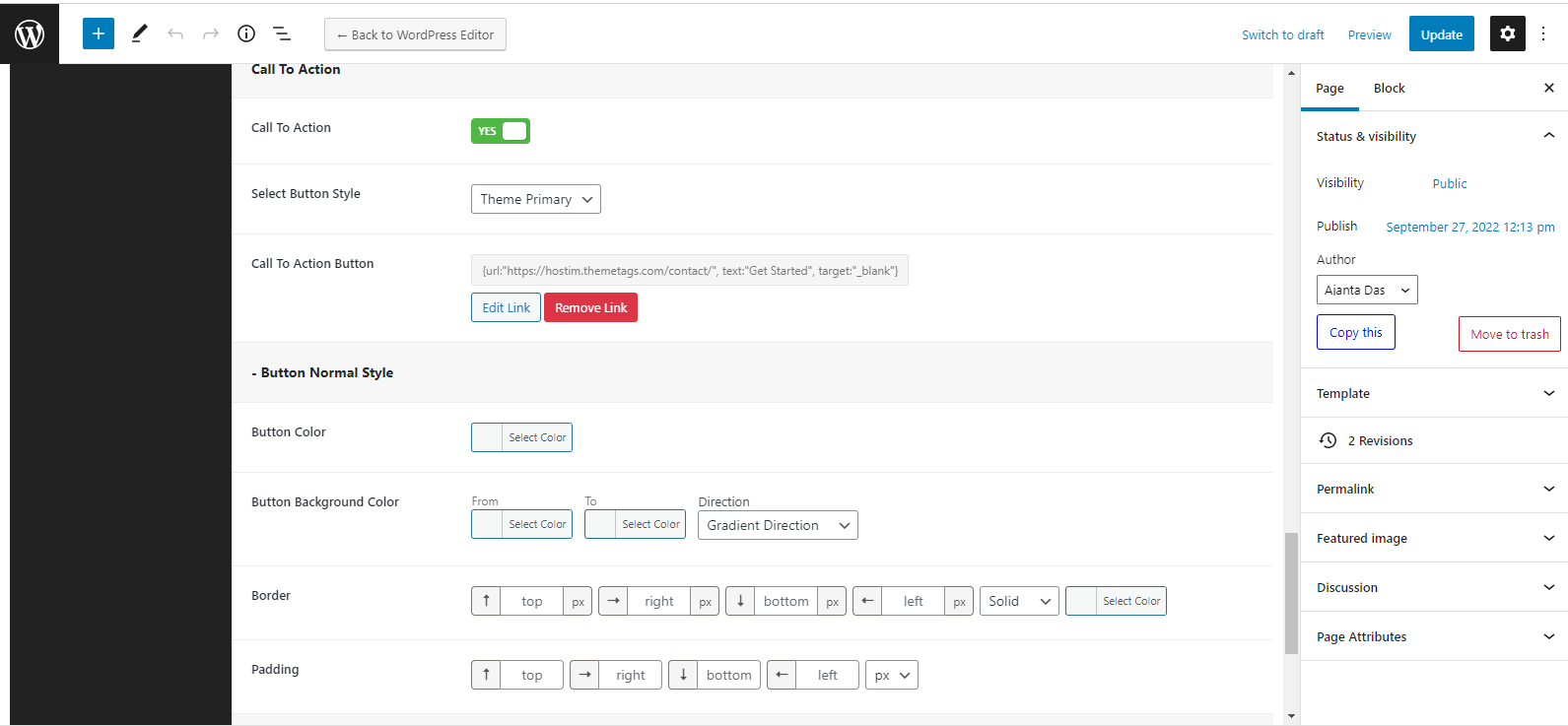Open the List View icon
The height and width of the screenshot is (726, 1568).
[282, 33]
